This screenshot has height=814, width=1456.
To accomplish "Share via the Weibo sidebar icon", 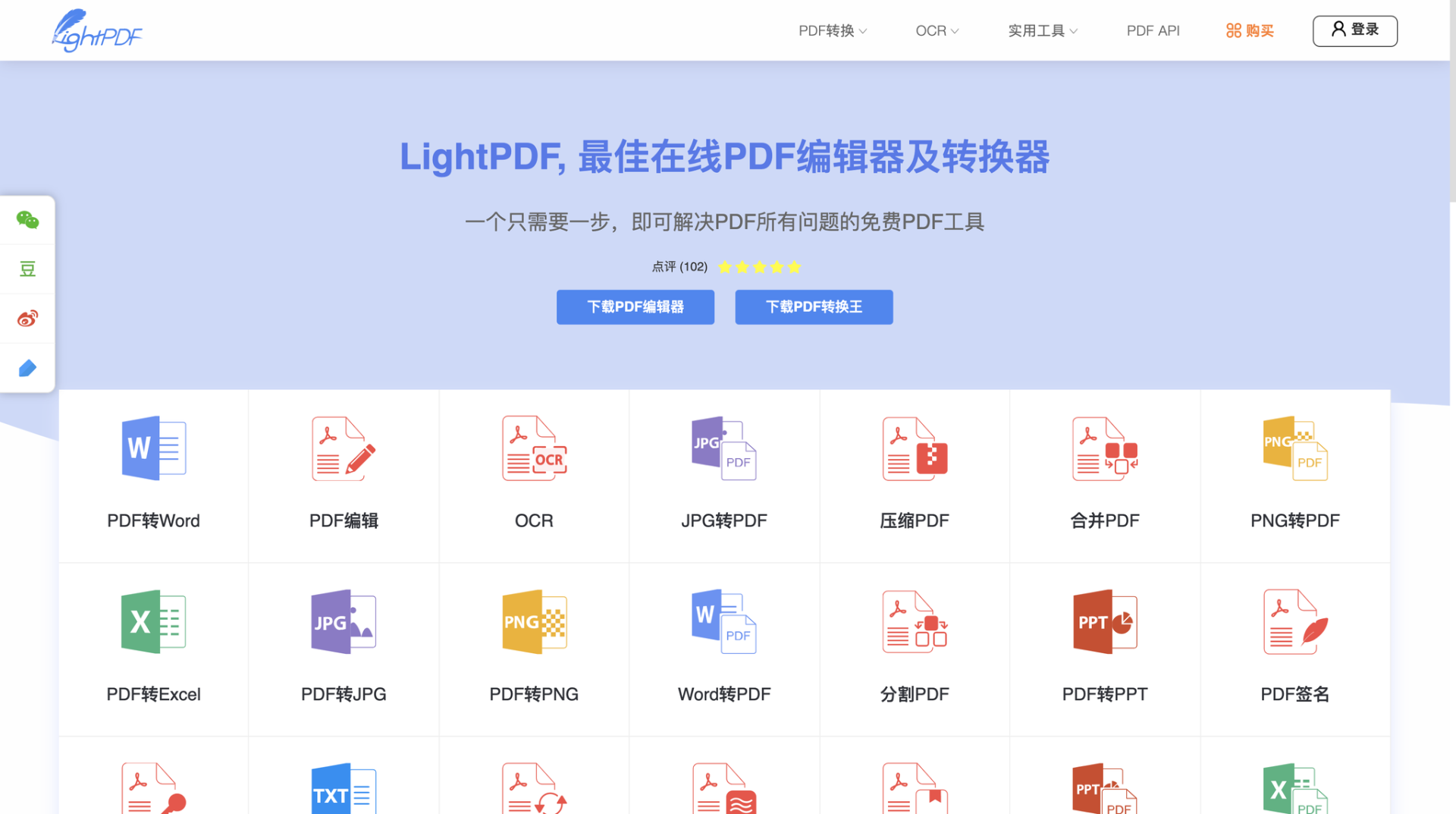I will [28, 319].
